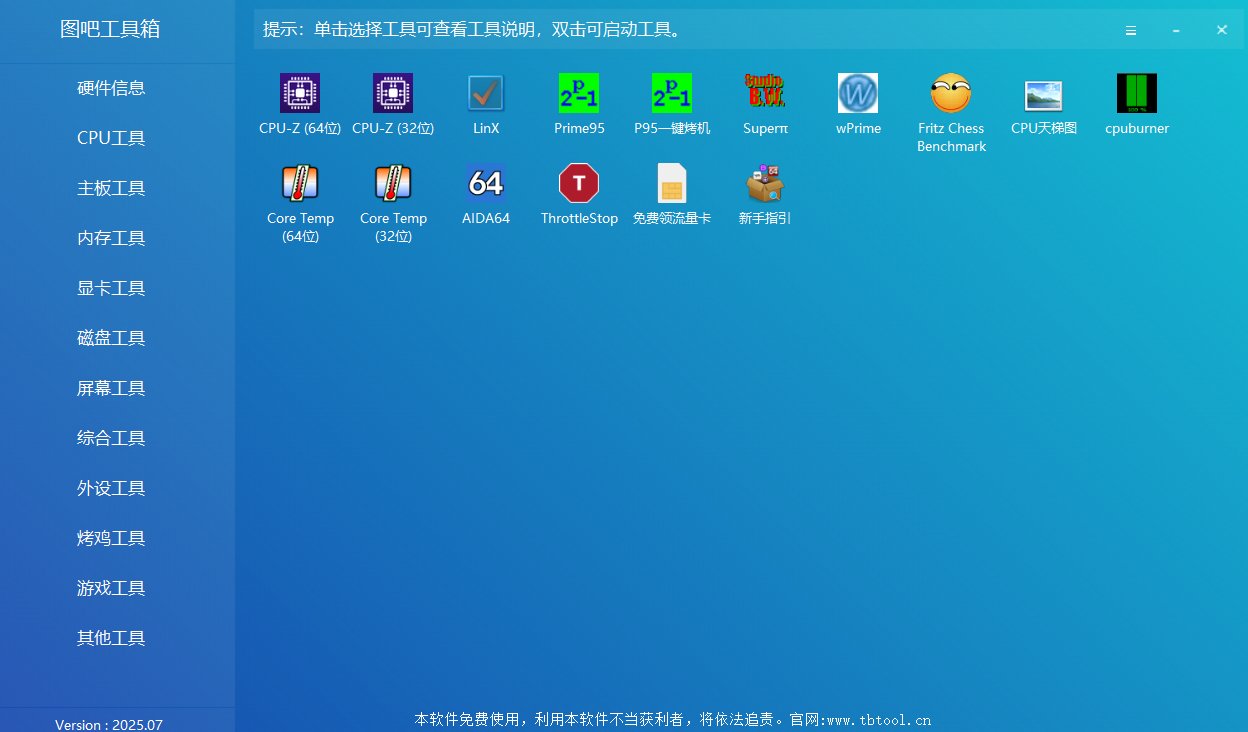Open the 其他工具 category

click(x=111, y=638)
